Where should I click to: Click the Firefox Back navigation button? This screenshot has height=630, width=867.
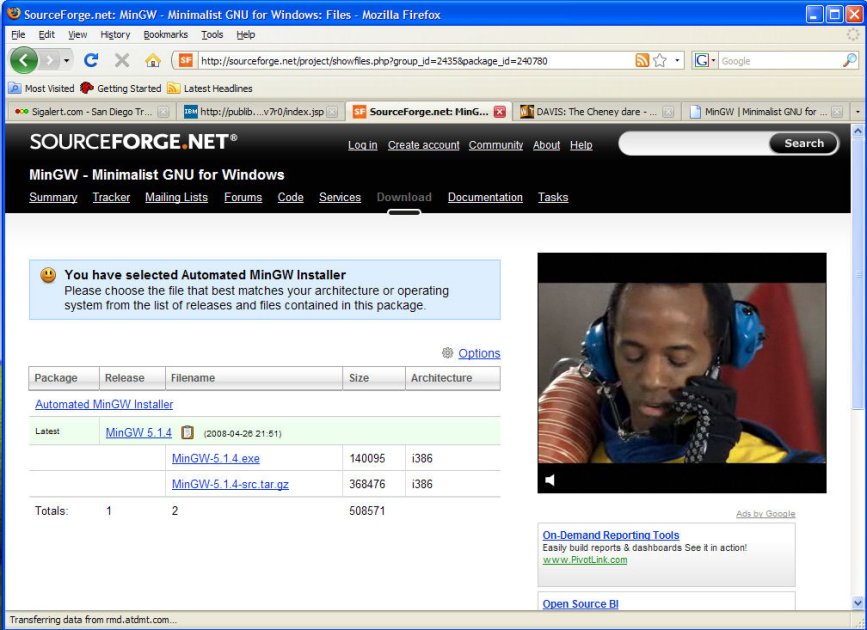24,60
